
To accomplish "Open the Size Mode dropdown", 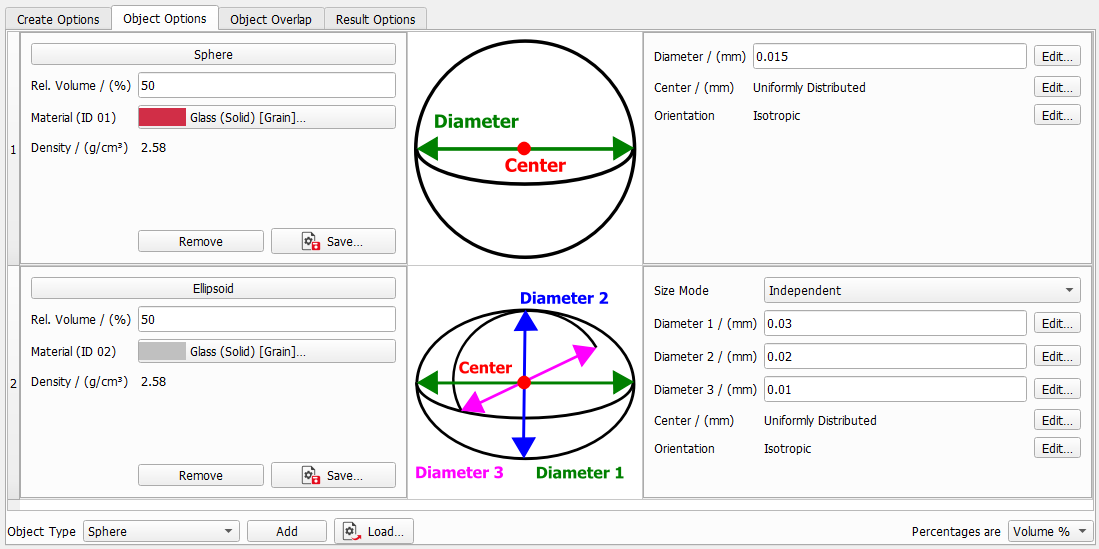I will [922, 290].
